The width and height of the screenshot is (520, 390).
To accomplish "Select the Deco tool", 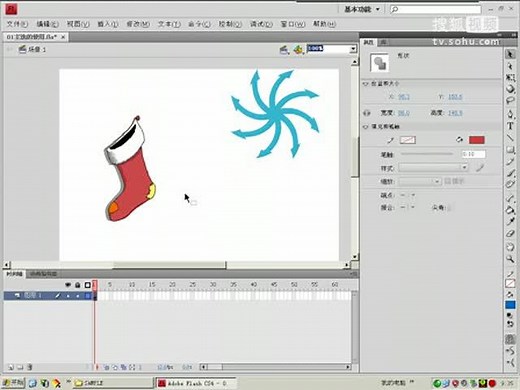I will coord(510,184).
